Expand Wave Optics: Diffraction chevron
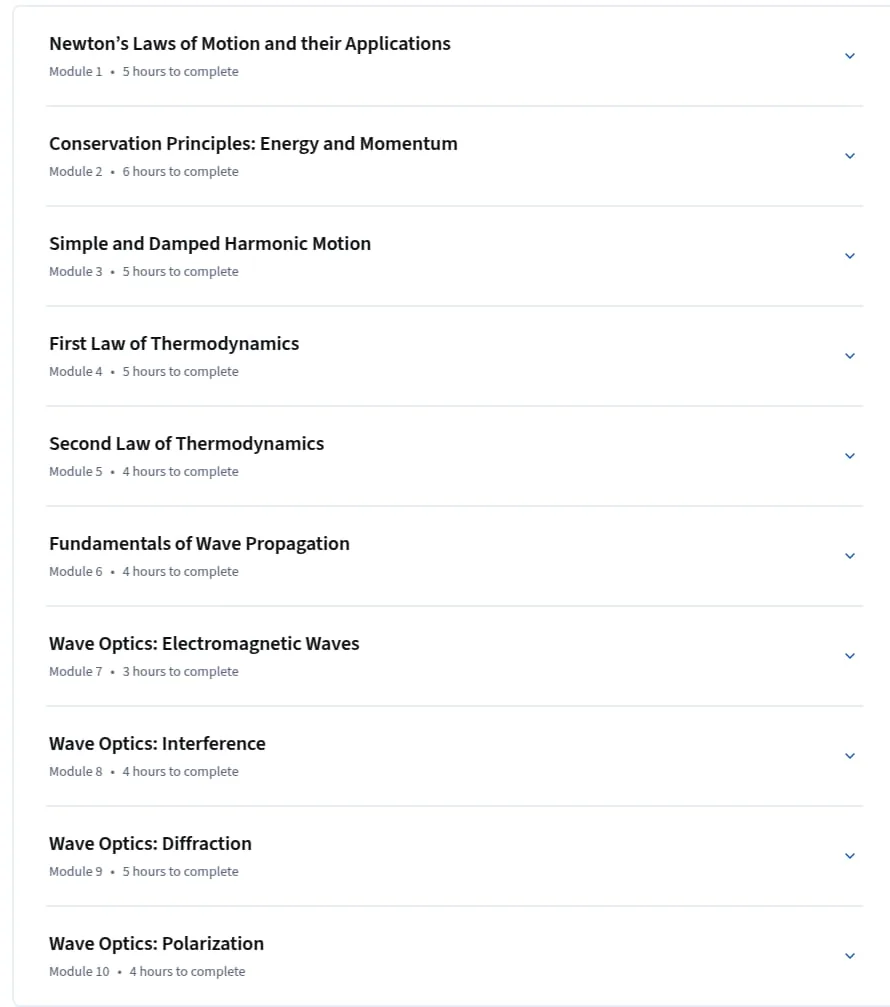This screenshot has height=1007, width=890. click(850, 856)
